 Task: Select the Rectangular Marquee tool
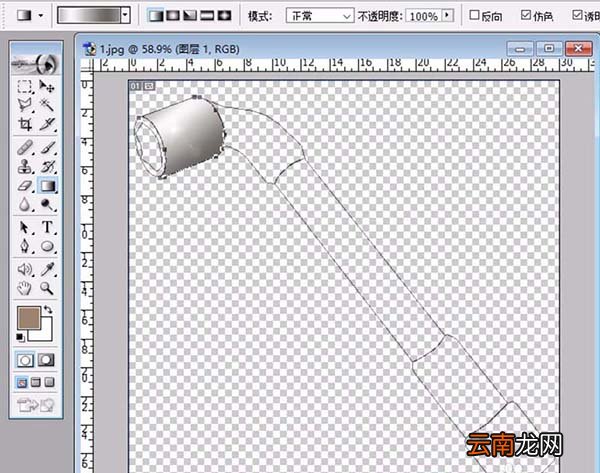(25, 86)
